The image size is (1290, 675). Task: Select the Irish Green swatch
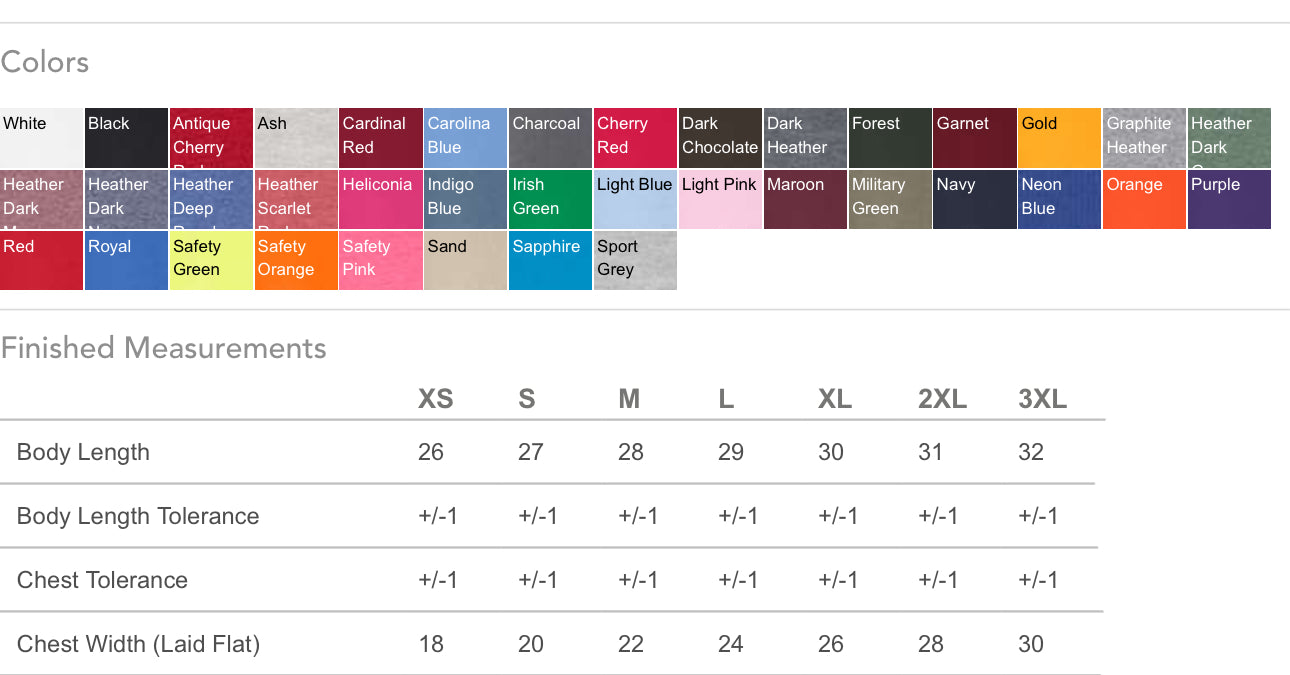coord(550,199)
